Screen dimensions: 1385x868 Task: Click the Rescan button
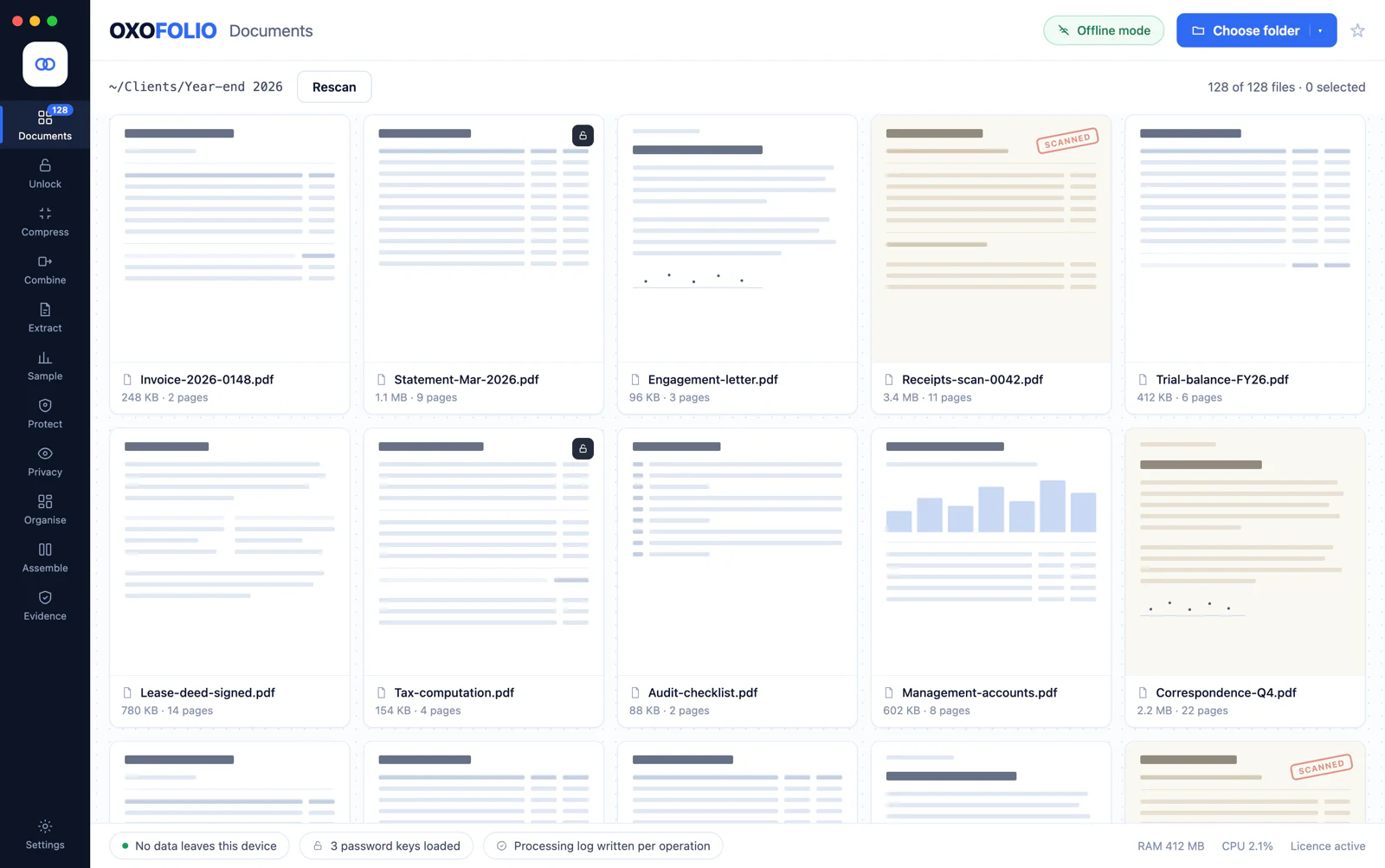(x=334, y=87)
